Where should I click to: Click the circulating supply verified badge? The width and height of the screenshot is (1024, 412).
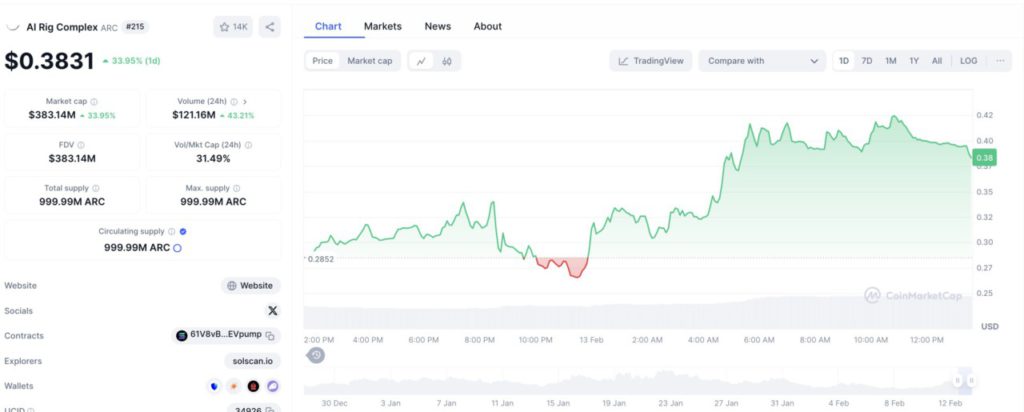point(183,231)
